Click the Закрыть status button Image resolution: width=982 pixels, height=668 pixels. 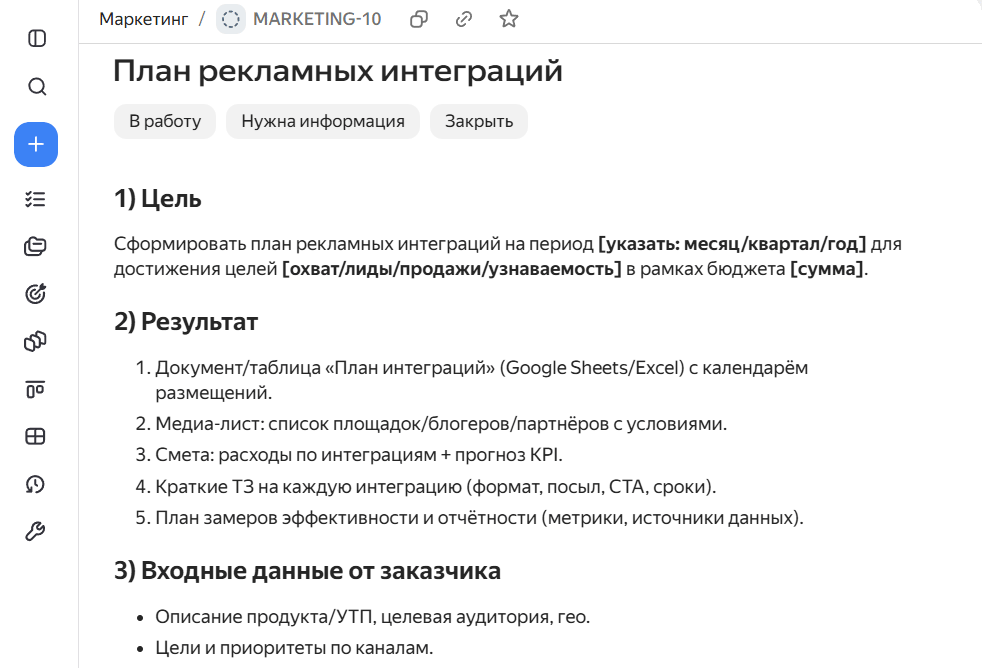pos(479,121)
